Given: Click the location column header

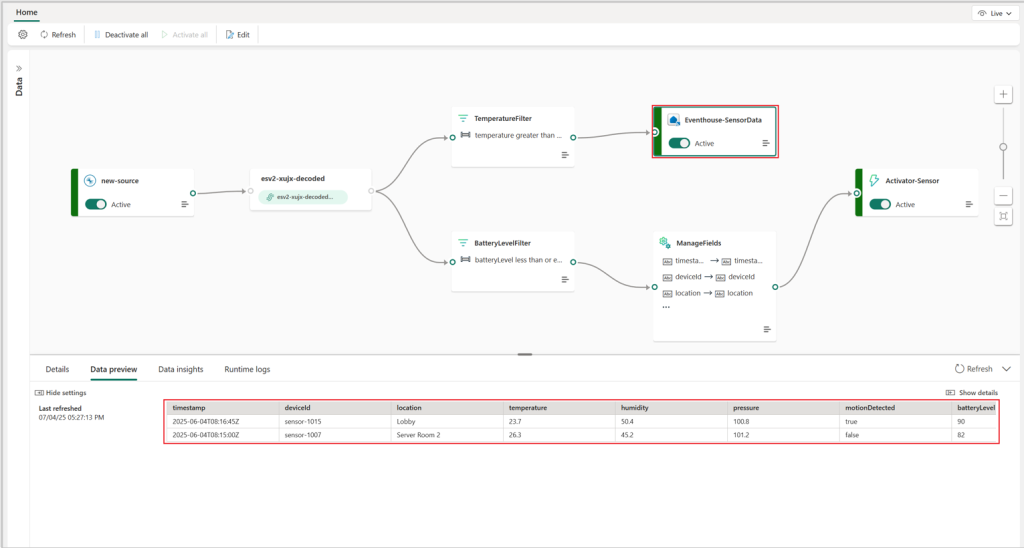Looking at the screenshot, I should pyautogui.click(x=447, y=408).
